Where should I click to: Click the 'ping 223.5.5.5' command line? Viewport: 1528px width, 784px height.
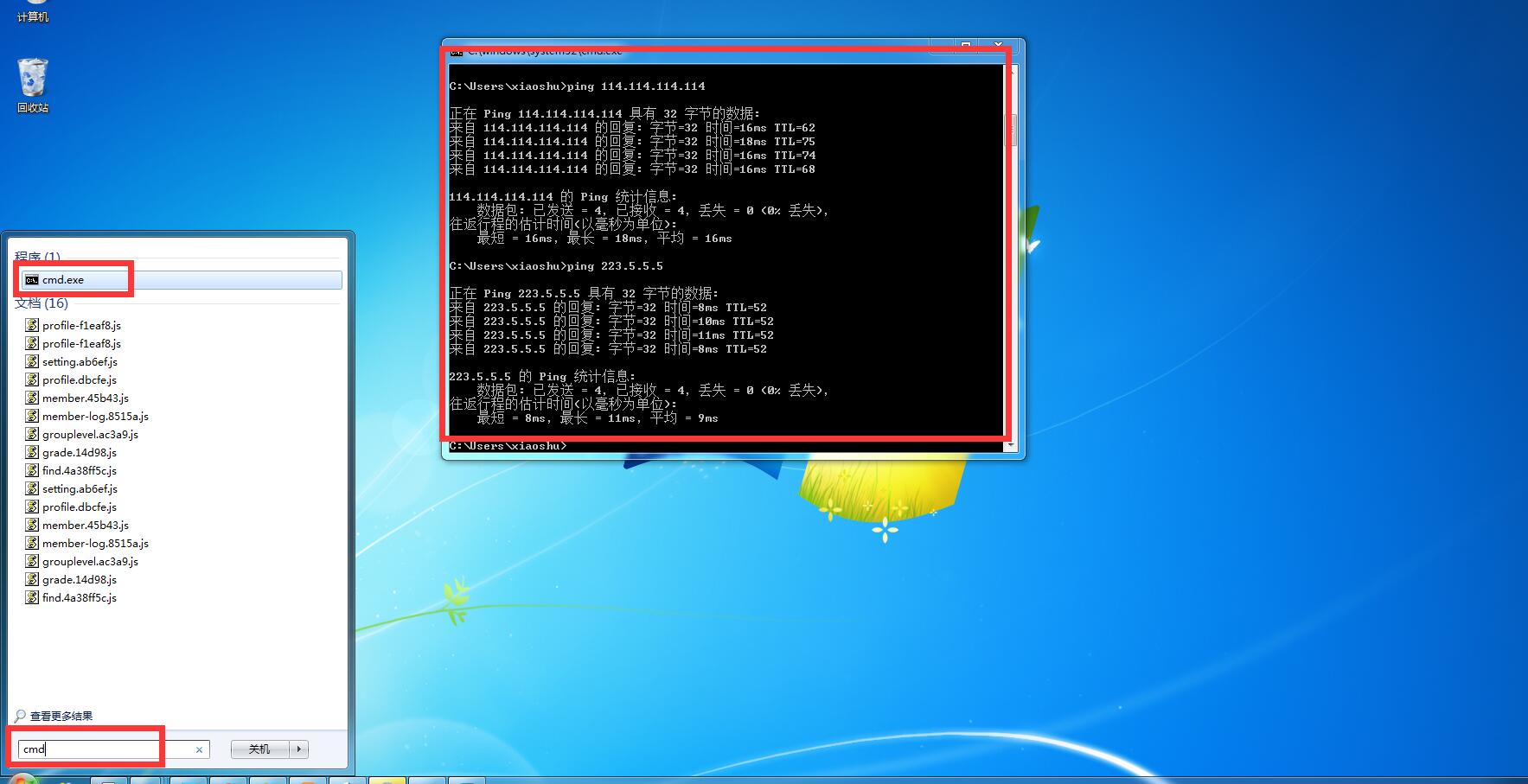click(556, 266)
